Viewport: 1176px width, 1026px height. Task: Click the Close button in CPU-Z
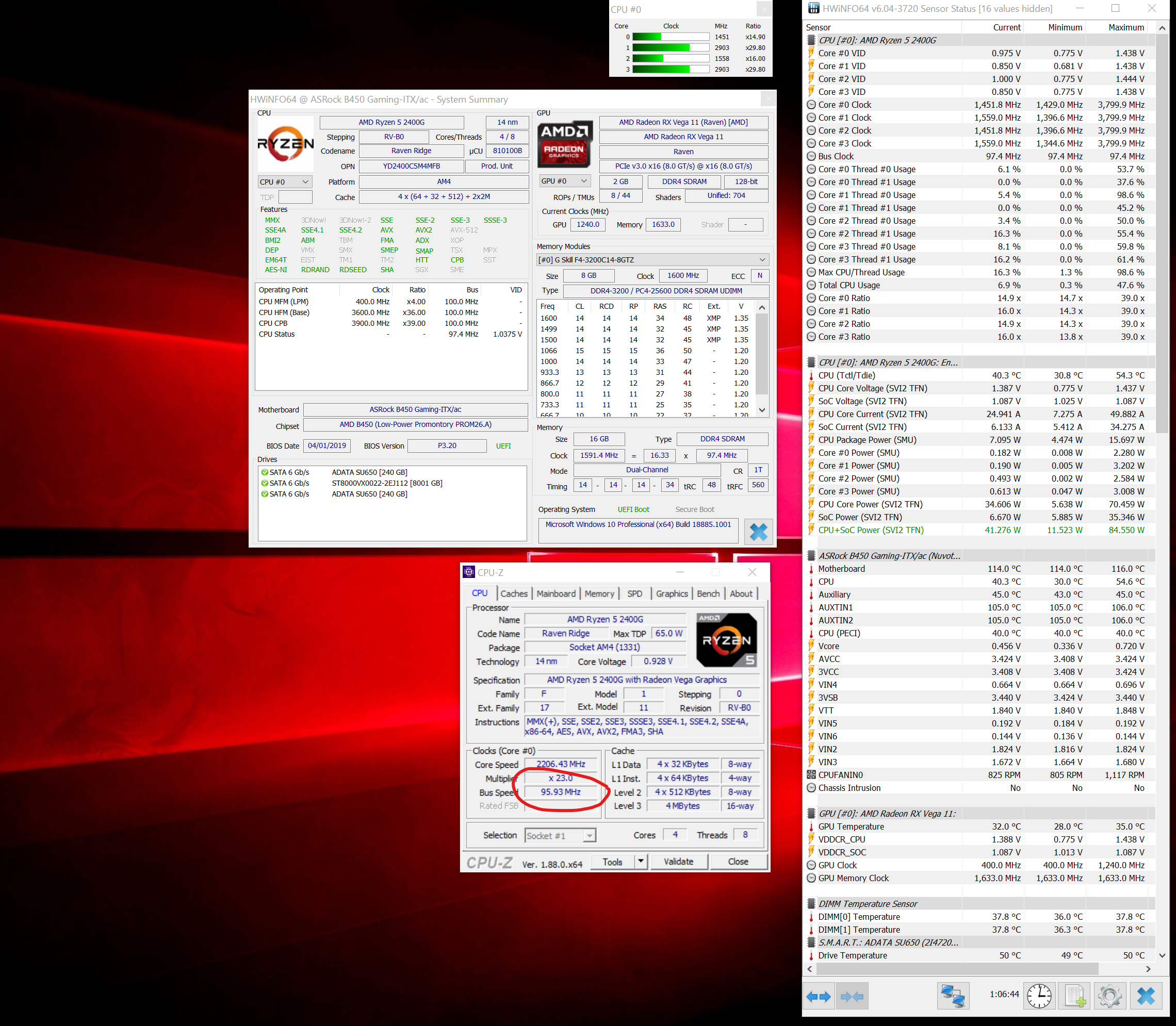click(738, 862)
